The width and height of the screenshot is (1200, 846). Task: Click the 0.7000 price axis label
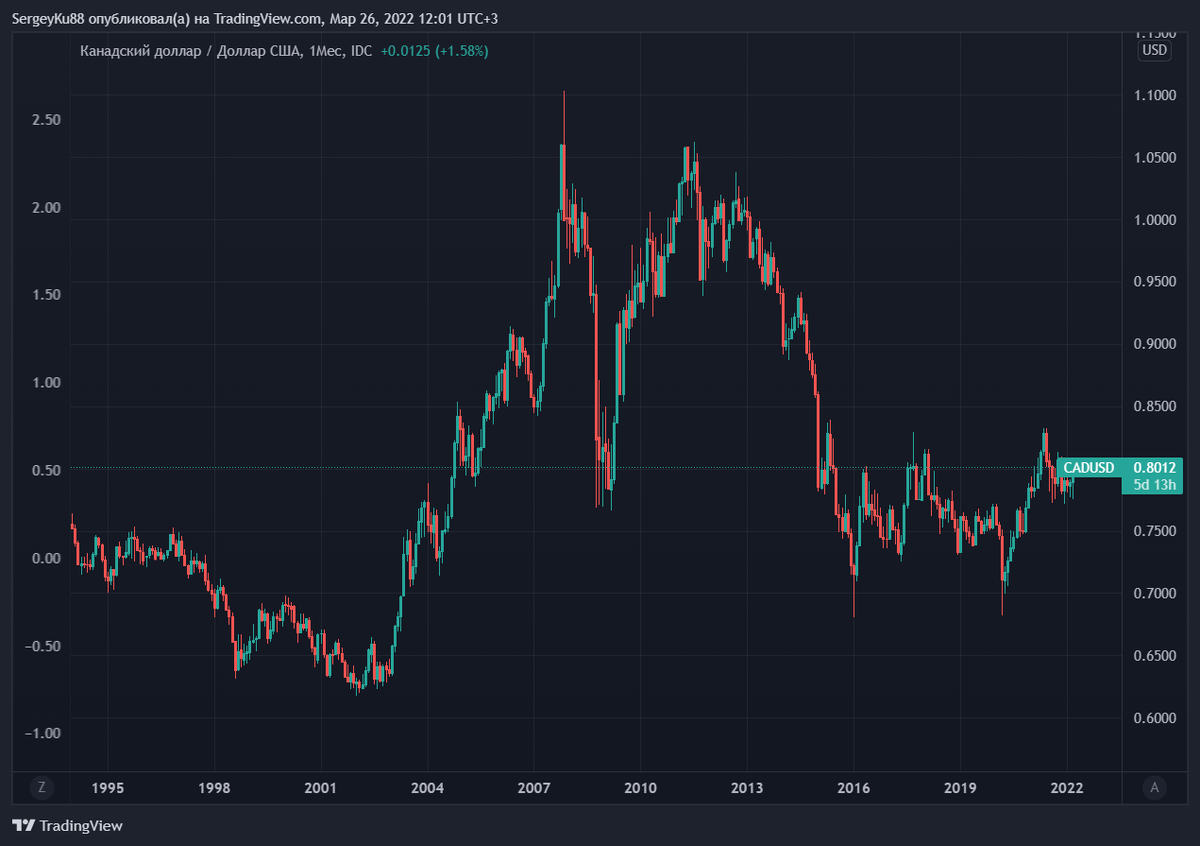[1154, 593]
